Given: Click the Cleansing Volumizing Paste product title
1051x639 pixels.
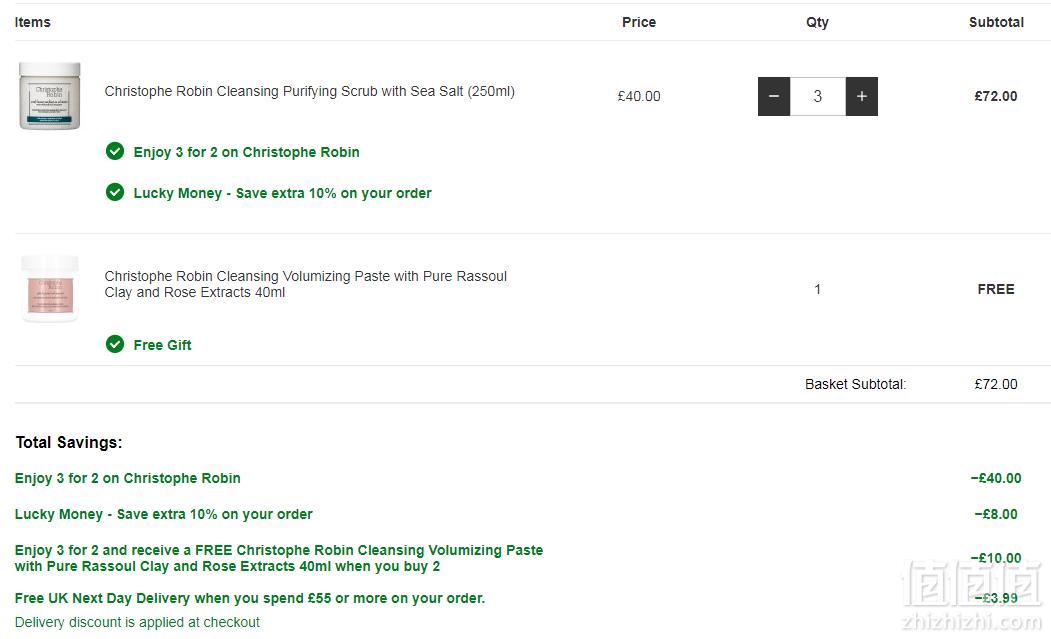Looking at the screenshot, I should (x=306, y=284).
